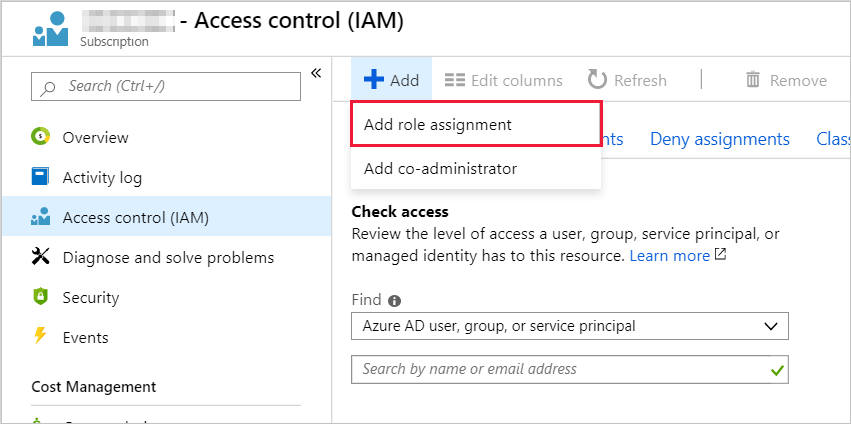Screen dimensions: 851x424
Task: Focus the sidebar Search (Ctrl+/) box
Action: click(x=166, y=86)
